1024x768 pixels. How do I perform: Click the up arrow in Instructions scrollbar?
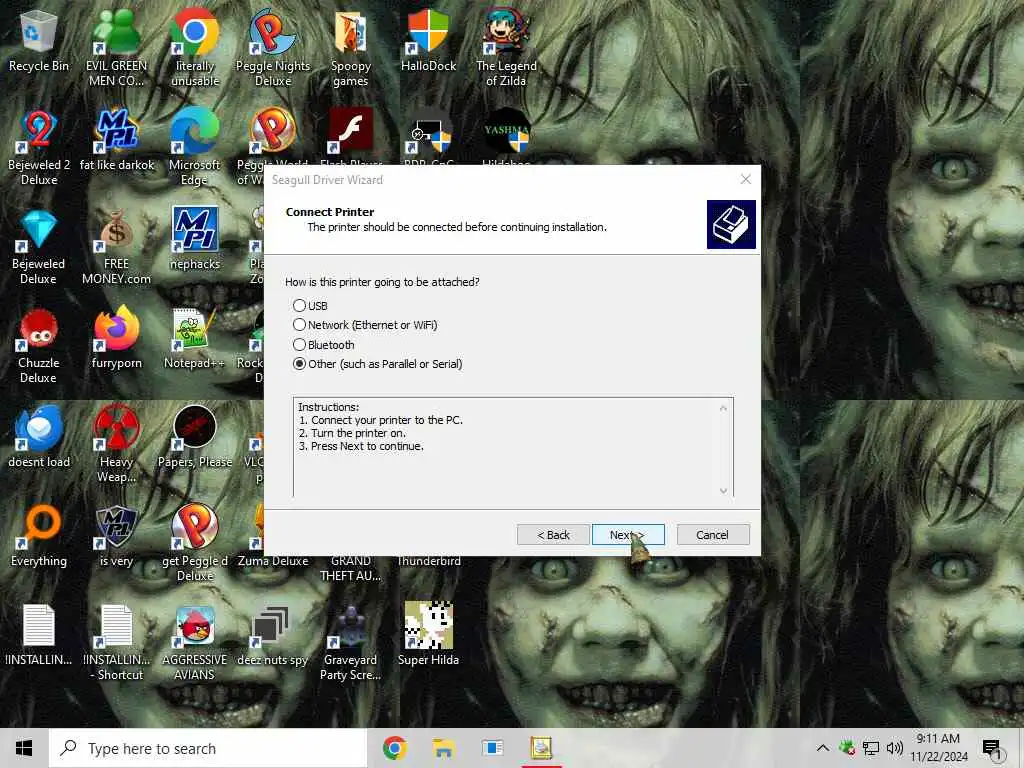click(723, 408)
